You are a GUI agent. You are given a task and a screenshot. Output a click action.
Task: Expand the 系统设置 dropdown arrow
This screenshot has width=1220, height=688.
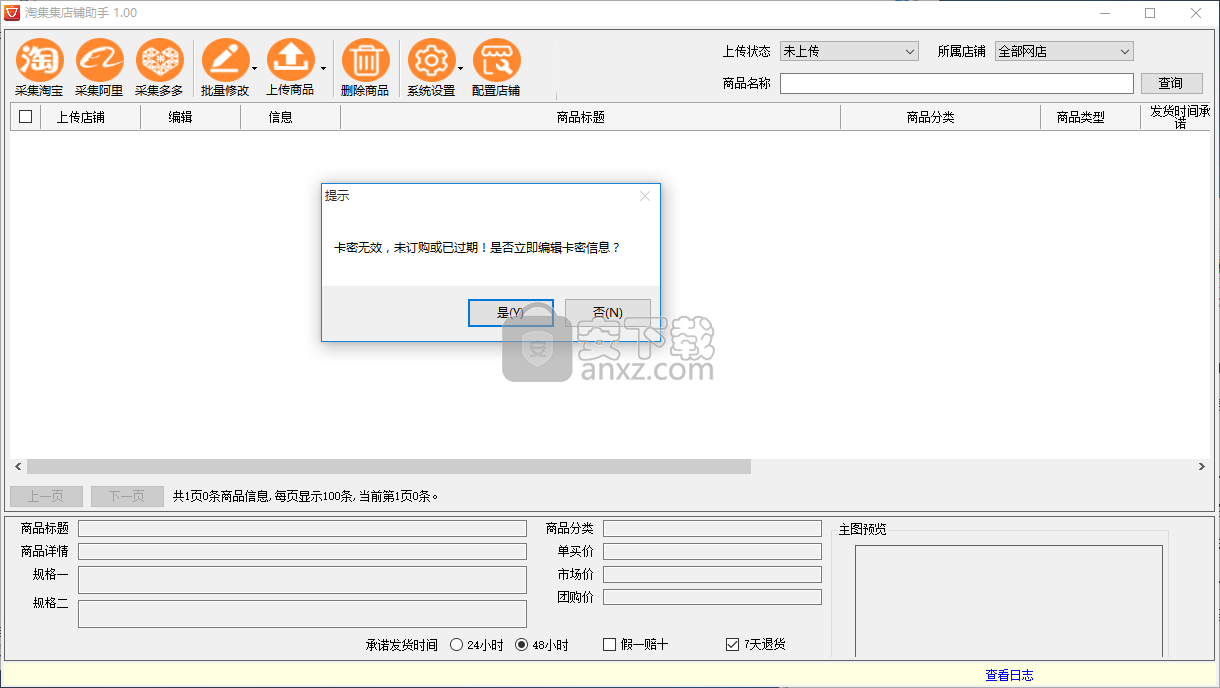click(461, 69)
